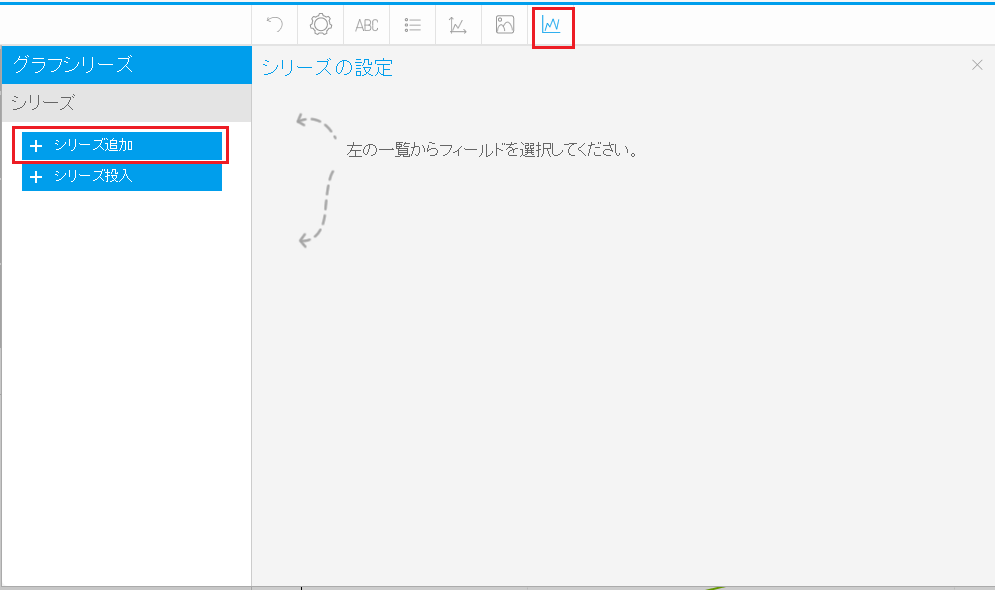
Task: Close the シリーズの設定 panel
Action: (977, 65)
